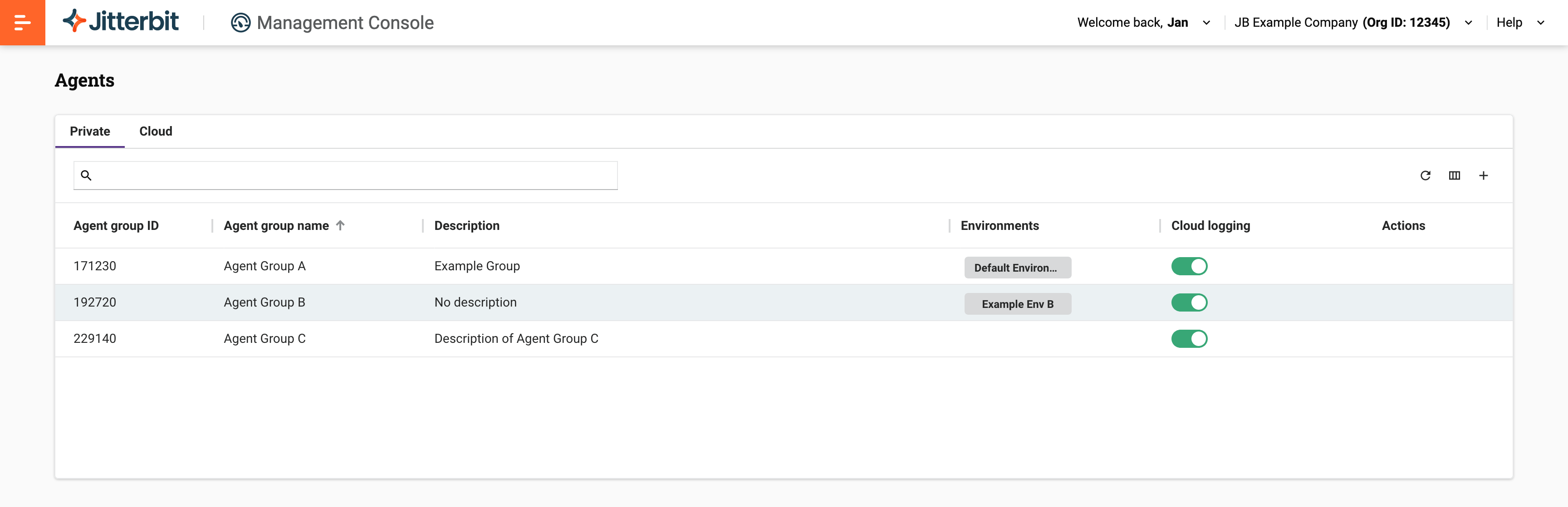Screen dimensions: 1568x507
Task: Click the Agents page heading
Action: point(84,80)
